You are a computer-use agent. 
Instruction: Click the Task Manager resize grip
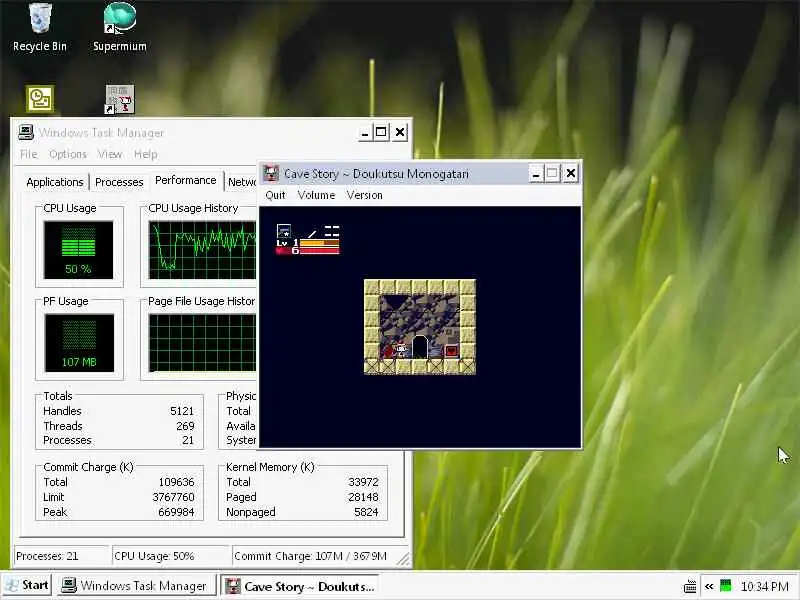[403, 559]
